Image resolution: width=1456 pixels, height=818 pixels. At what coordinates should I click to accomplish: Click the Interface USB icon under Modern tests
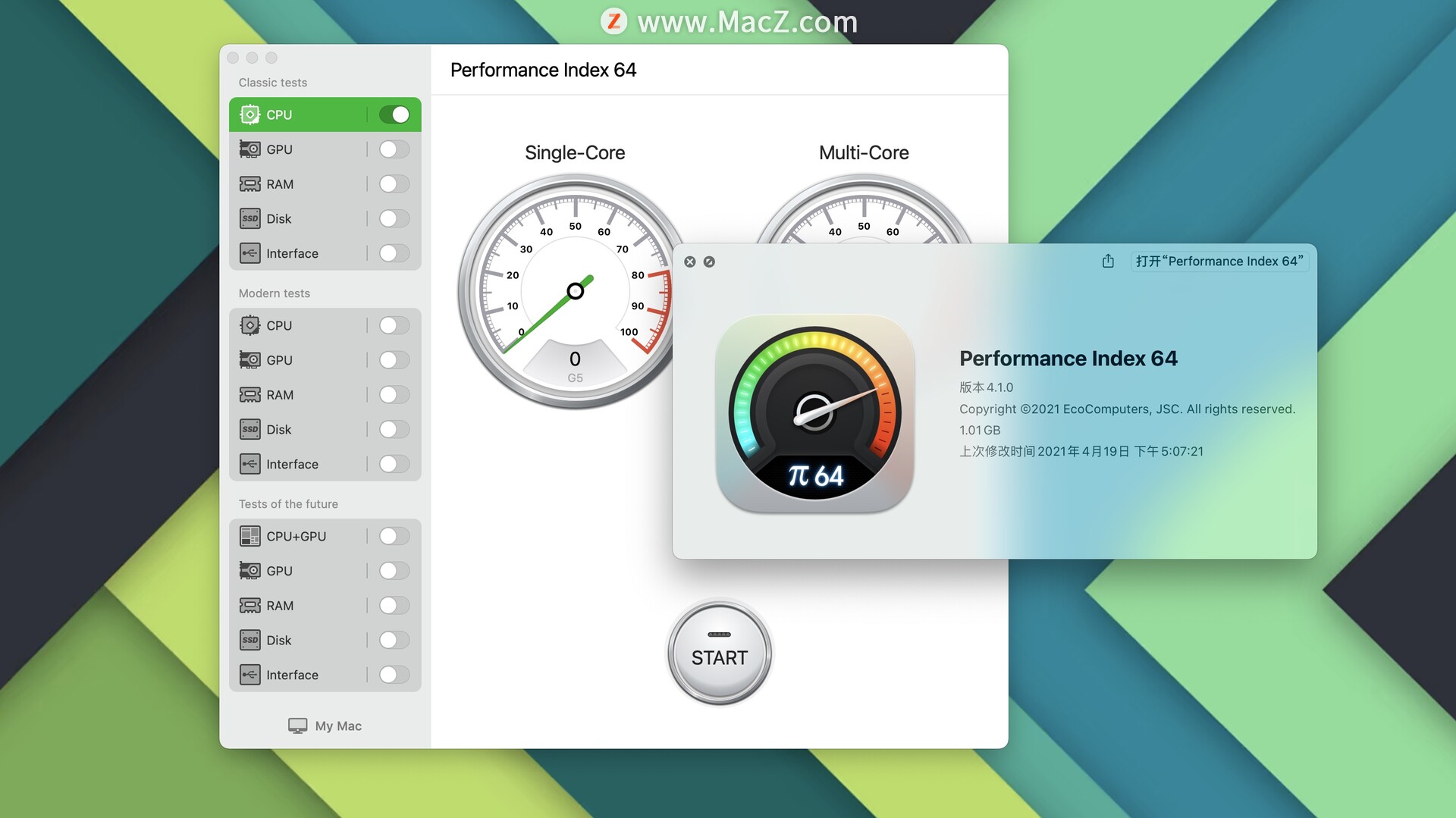249,464
